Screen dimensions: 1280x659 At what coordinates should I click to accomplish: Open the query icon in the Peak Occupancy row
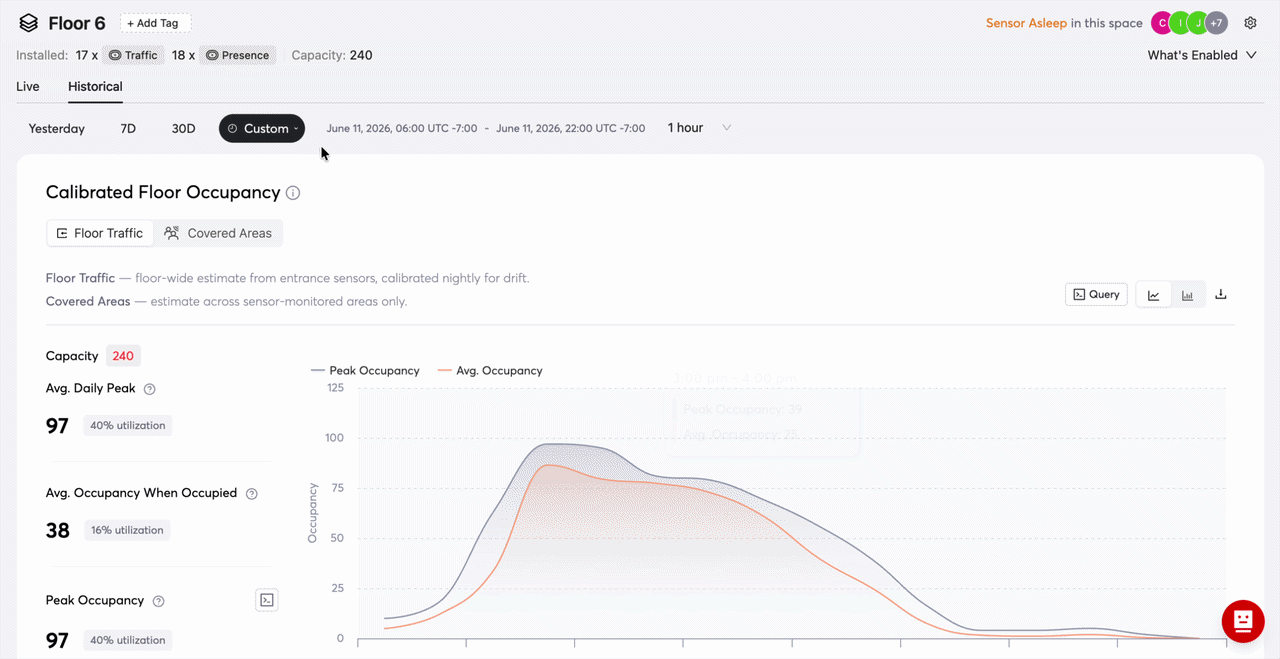coord(267,600)
